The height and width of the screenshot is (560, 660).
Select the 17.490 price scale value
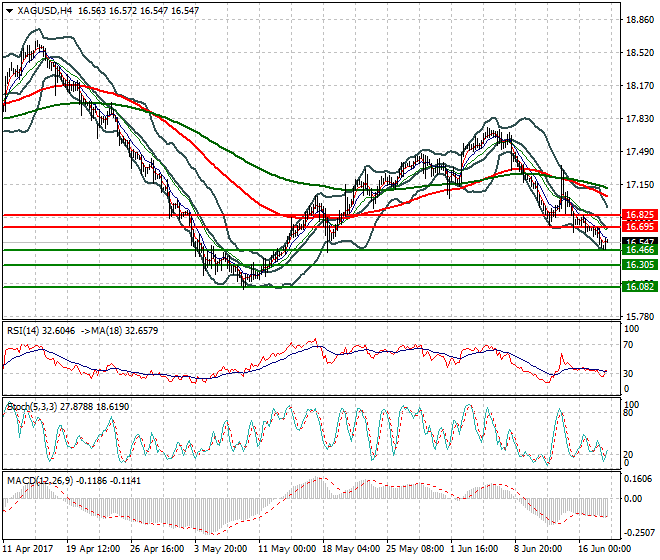click(640, 152)
